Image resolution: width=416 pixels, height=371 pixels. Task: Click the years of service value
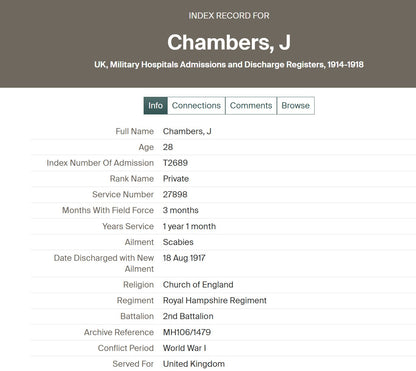click(x=189, y=226)
